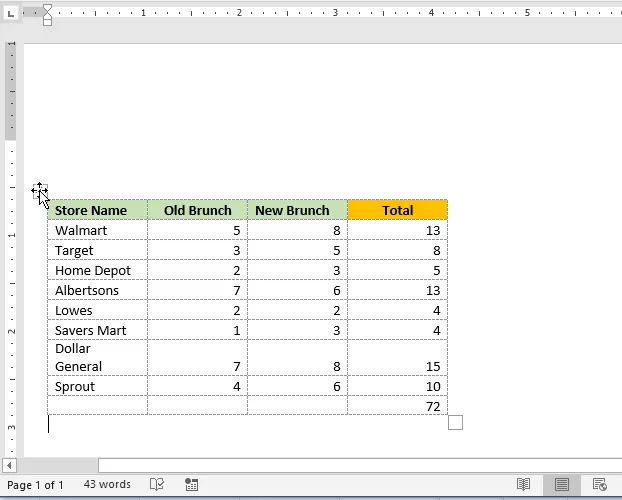This screenshot has height=500, width=622.
Task: Click the Store Name header cell
Action: tap(98, 210)
